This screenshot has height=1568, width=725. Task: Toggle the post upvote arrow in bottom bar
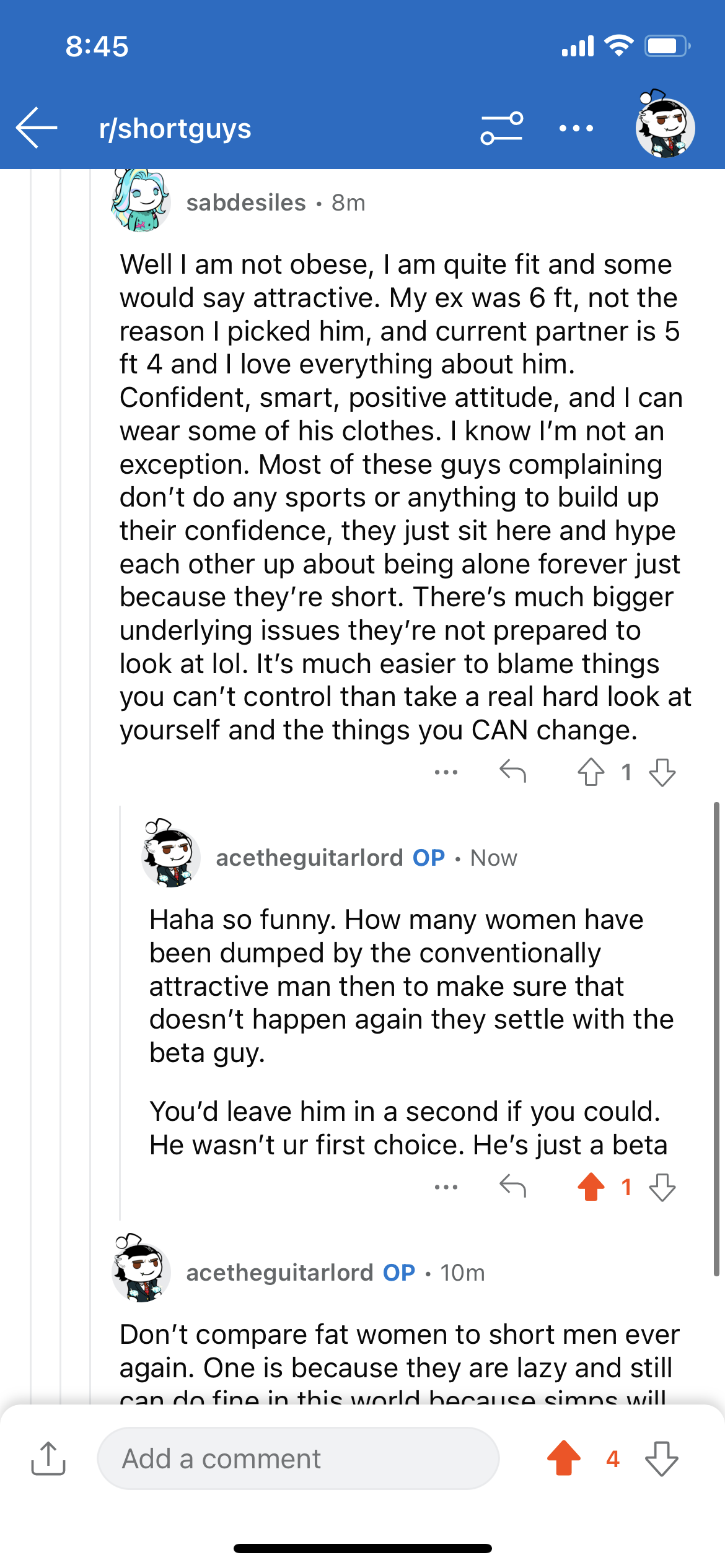click(564, 1458)
